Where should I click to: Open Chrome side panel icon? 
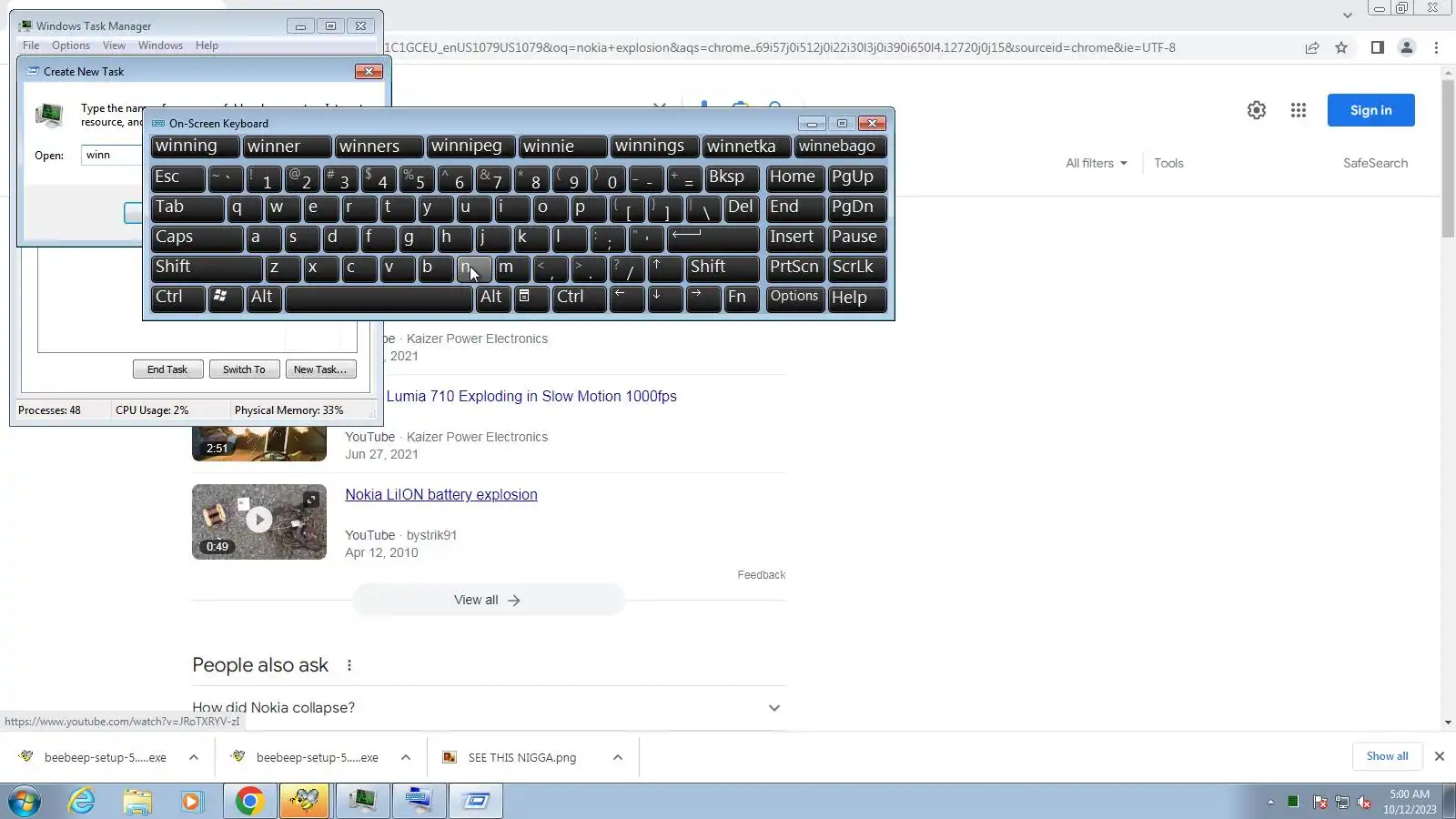(x=1378, y=47)
